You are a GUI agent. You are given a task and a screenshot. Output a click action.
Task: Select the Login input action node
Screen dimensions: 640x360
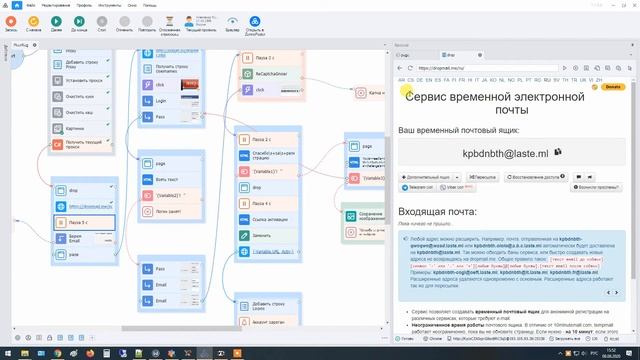pos(171,100)
